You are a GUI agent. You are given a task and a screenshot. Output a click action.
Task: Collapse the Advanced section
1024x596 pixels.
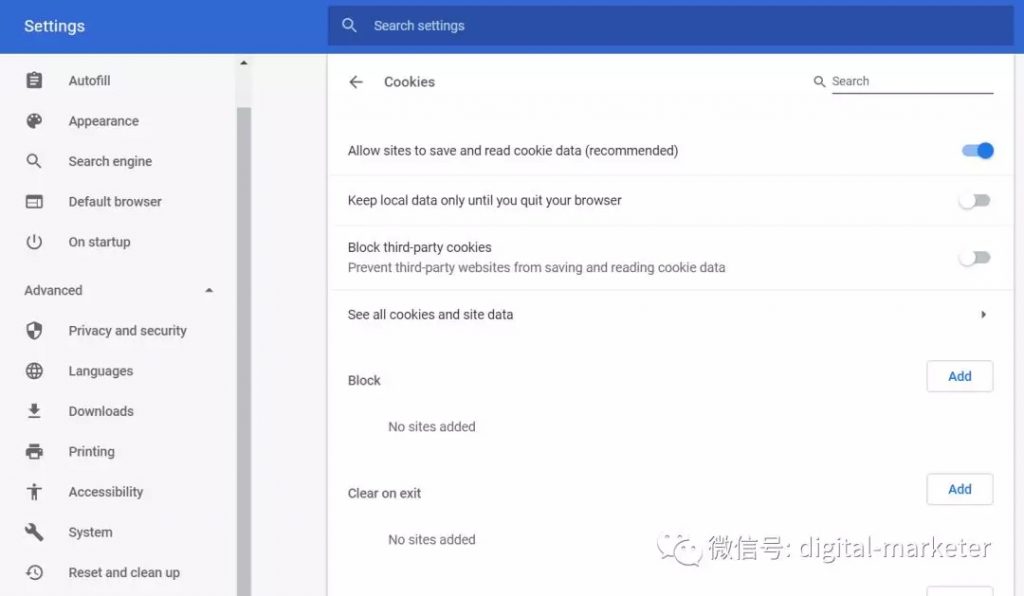(209, 291)
